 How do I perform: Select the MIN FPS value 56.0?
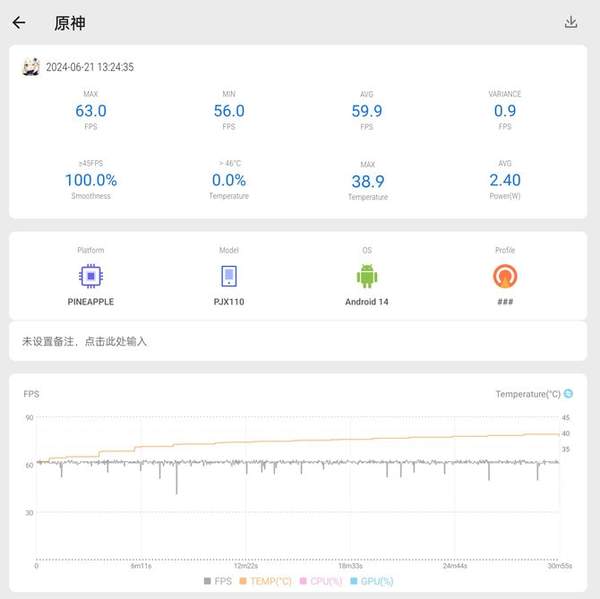(229, 111)
